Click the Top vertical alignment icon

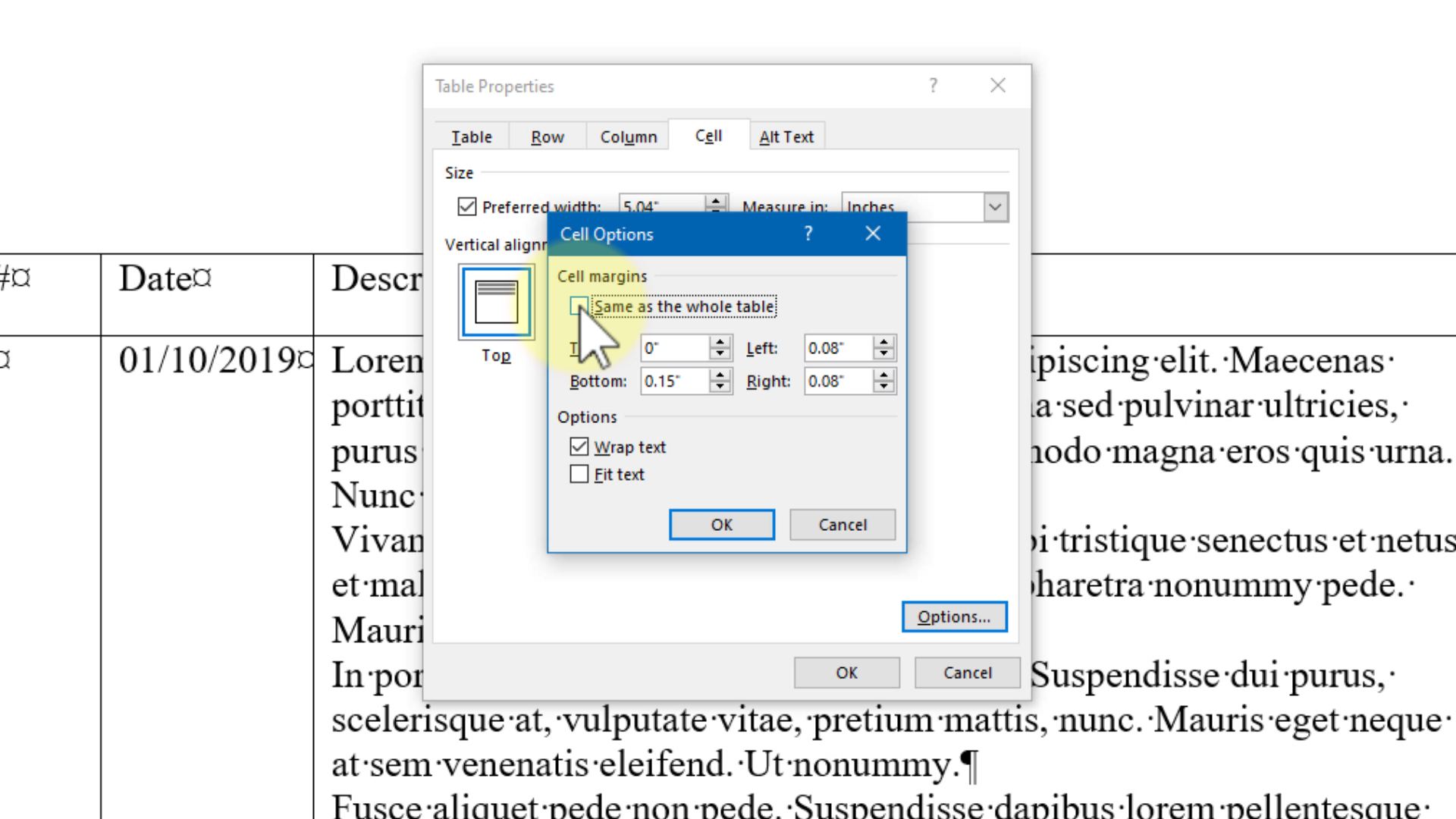click(496, 302)
